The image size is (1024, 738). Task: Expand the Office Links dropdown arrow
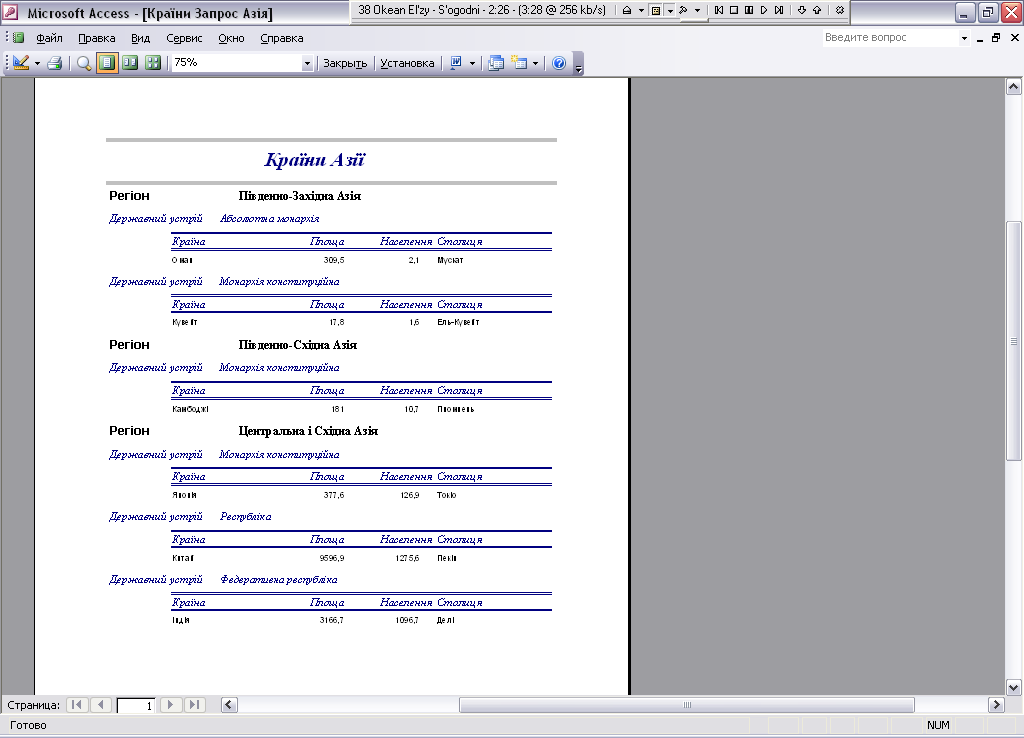tap(472, 63)
